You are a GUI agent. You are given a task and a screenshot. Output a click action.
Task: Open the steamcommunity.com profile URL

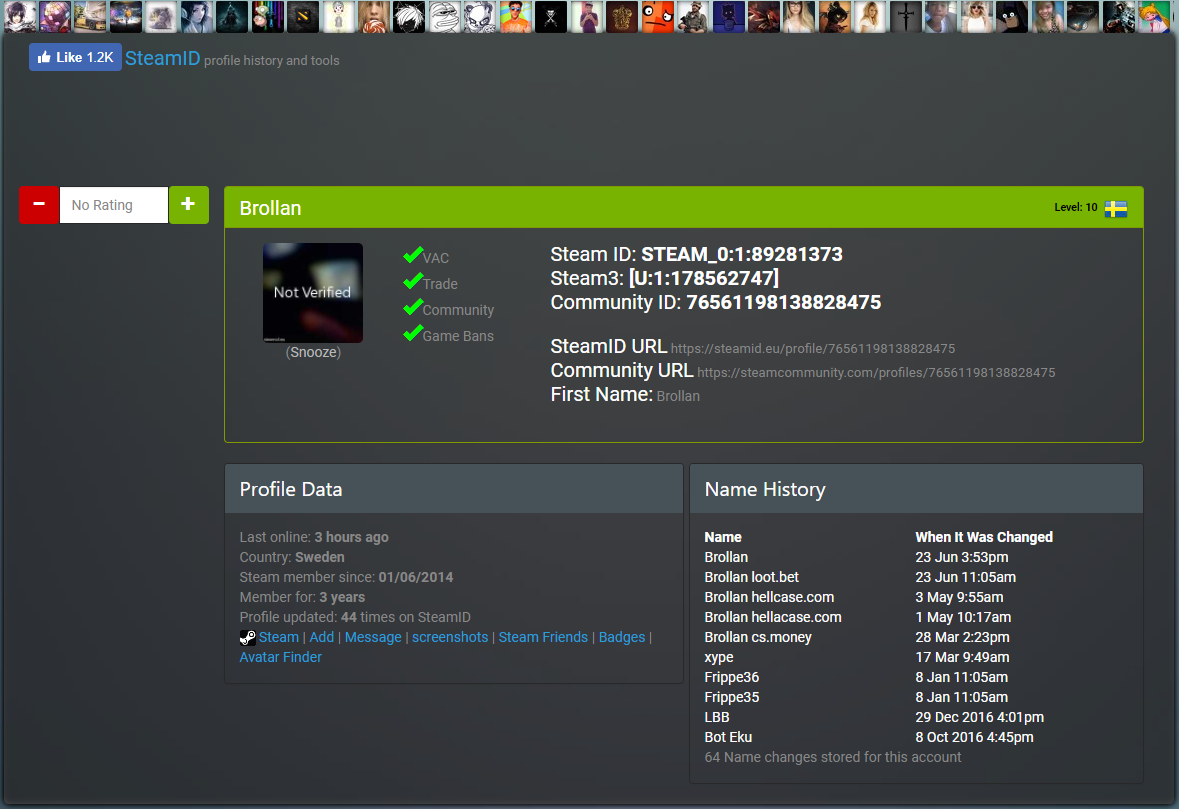coord(876,373)
